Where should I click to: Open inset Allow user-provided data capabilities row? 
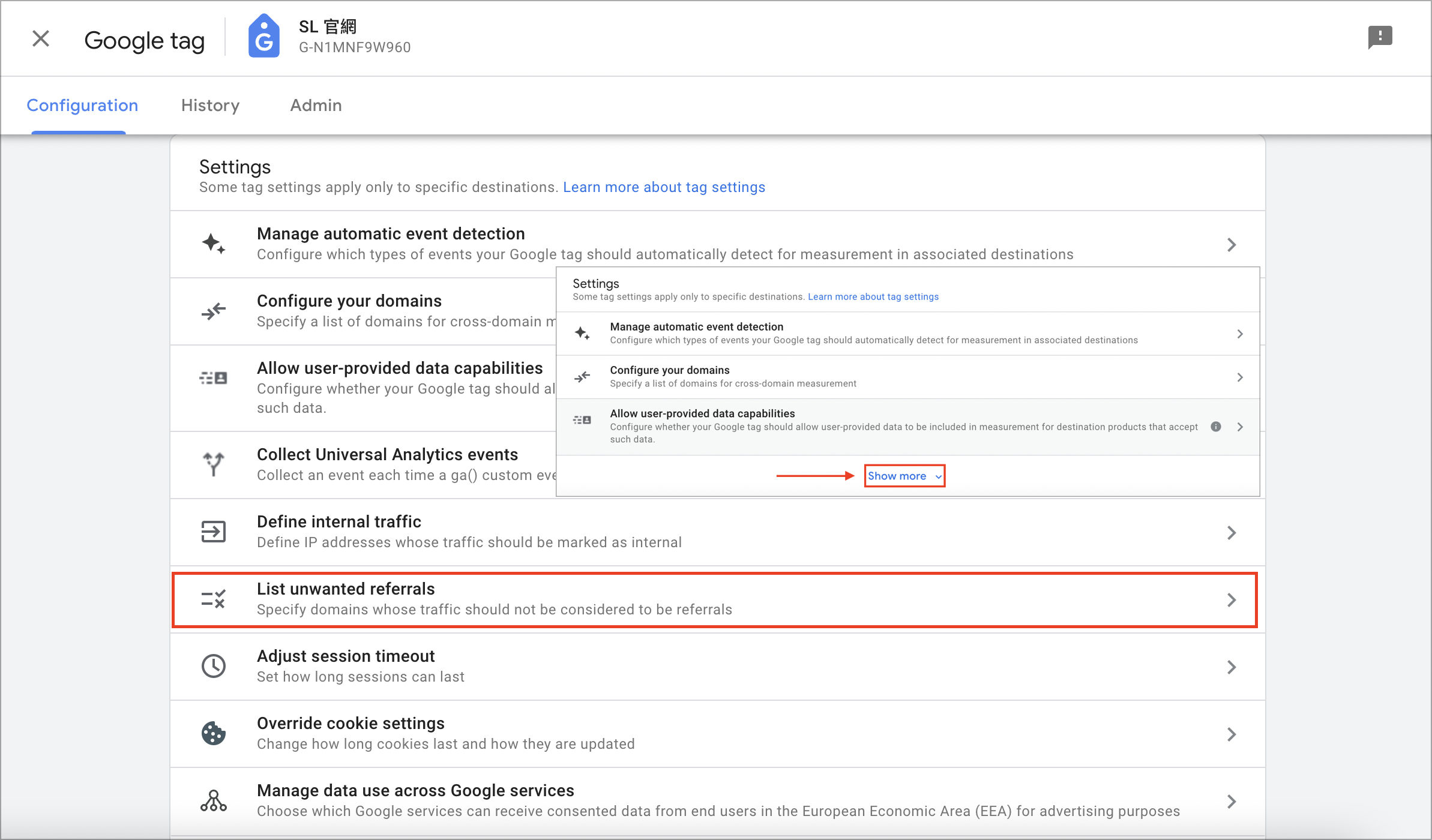point(908,427)
